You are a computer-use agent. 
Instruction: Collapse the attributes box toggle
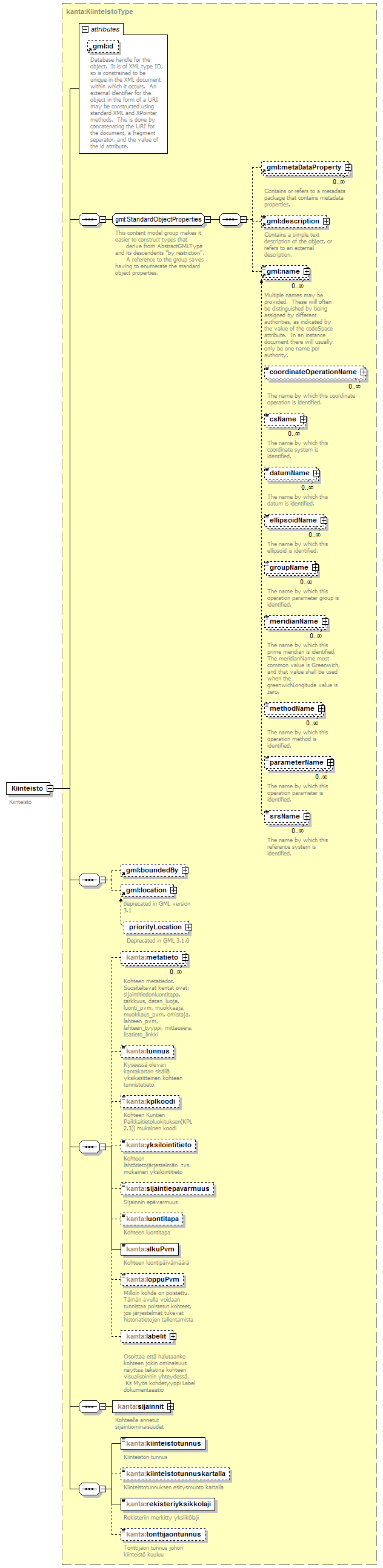85,29
